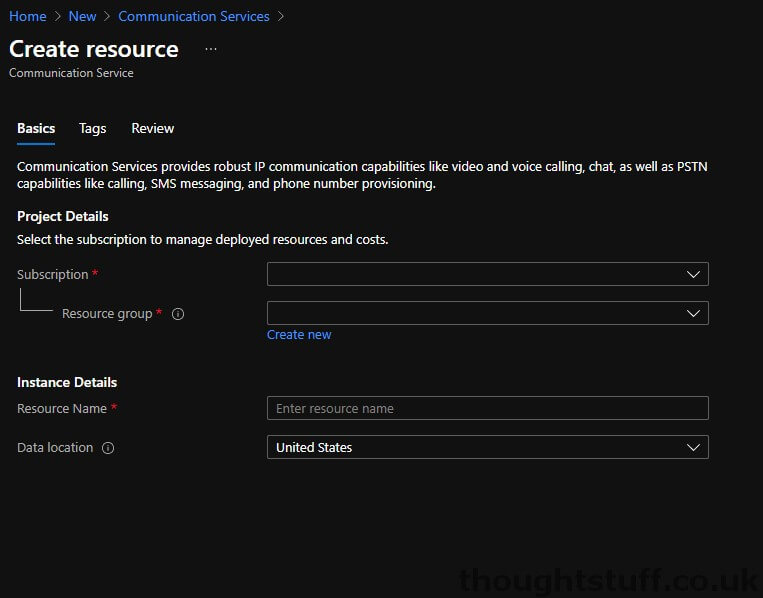Open the ellipsis menu beside Create resource
The width and height of the screenshot is (763, 598).
coord(211,49)
